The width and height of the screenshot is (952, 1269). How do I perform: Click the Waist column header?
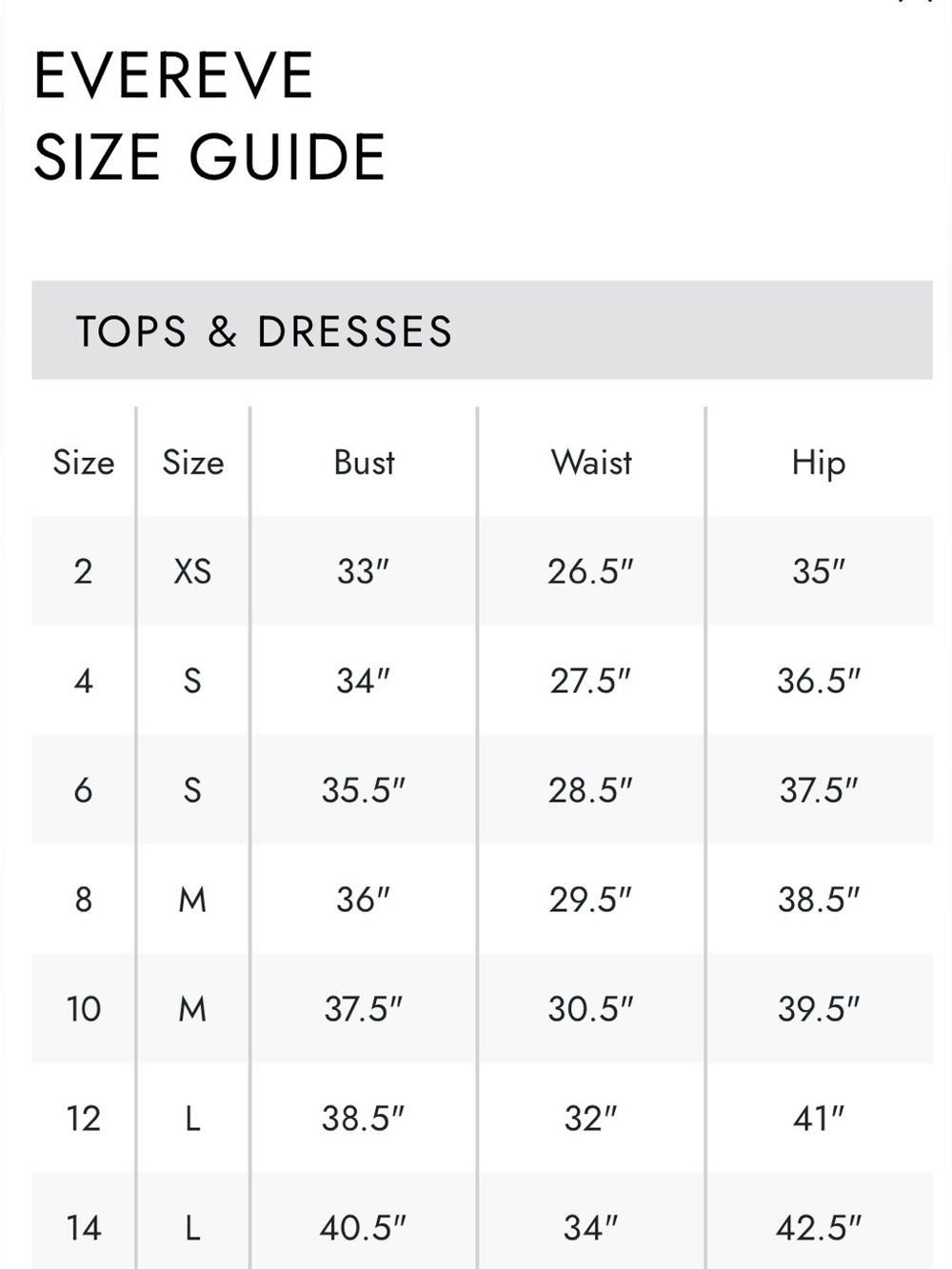coord(591,463)
